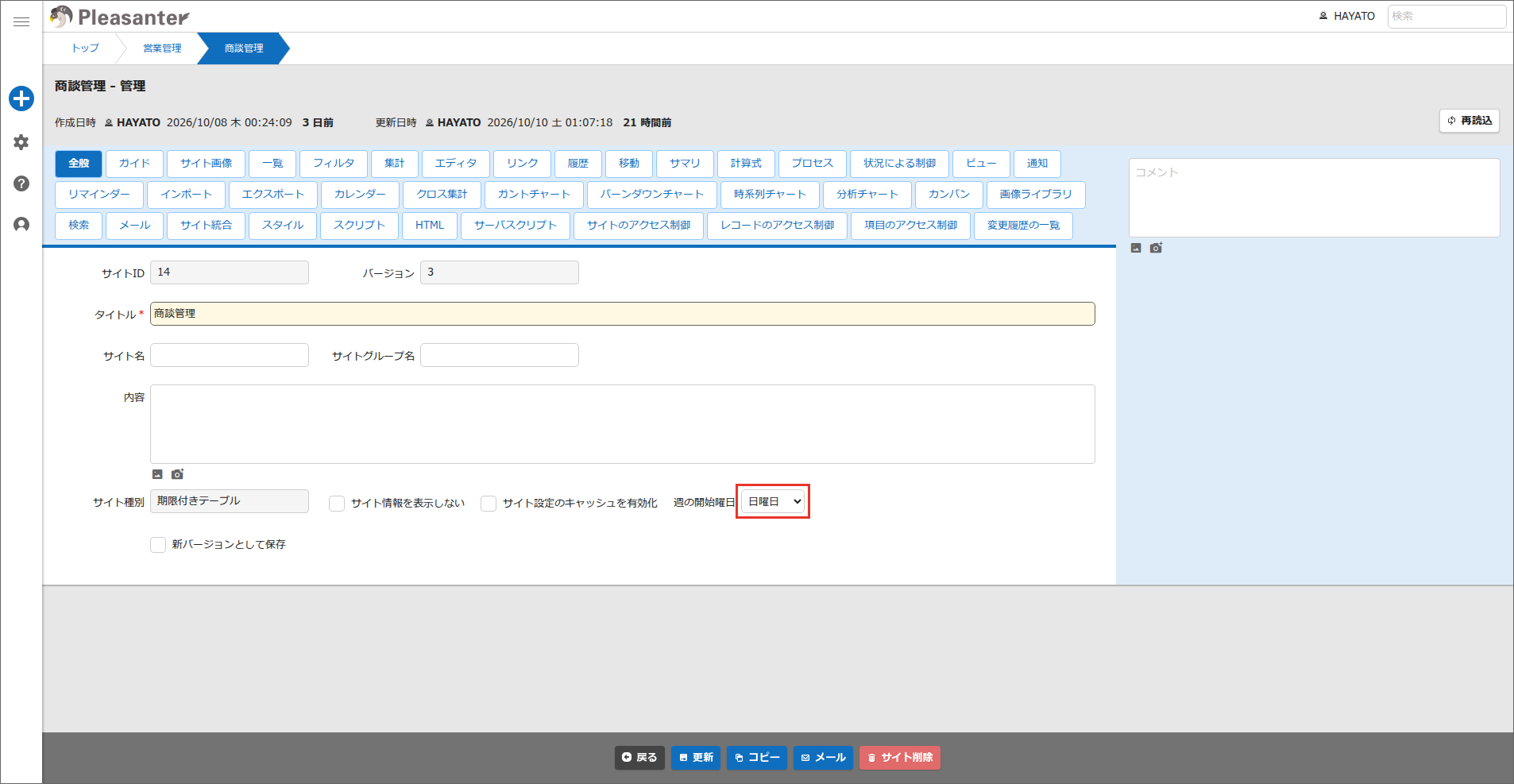Select the カンバン tab
1514x784 pixels.
pos(949,195)
